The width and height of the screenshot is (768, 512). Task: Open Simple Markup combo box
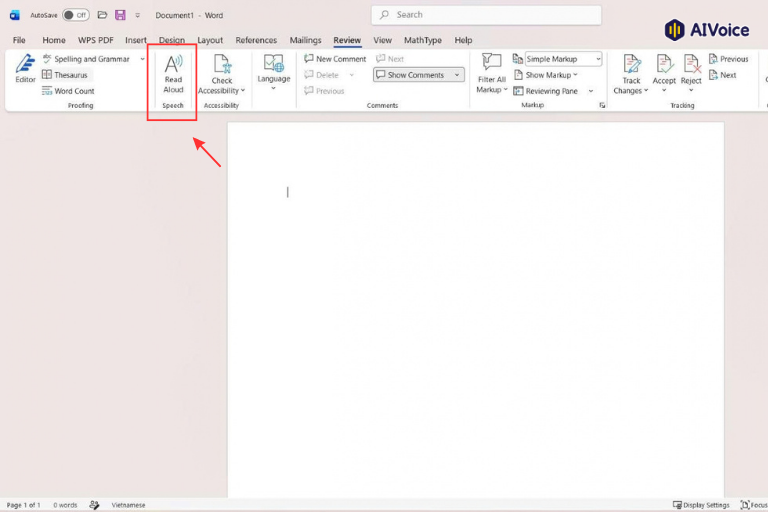[563, 59]
